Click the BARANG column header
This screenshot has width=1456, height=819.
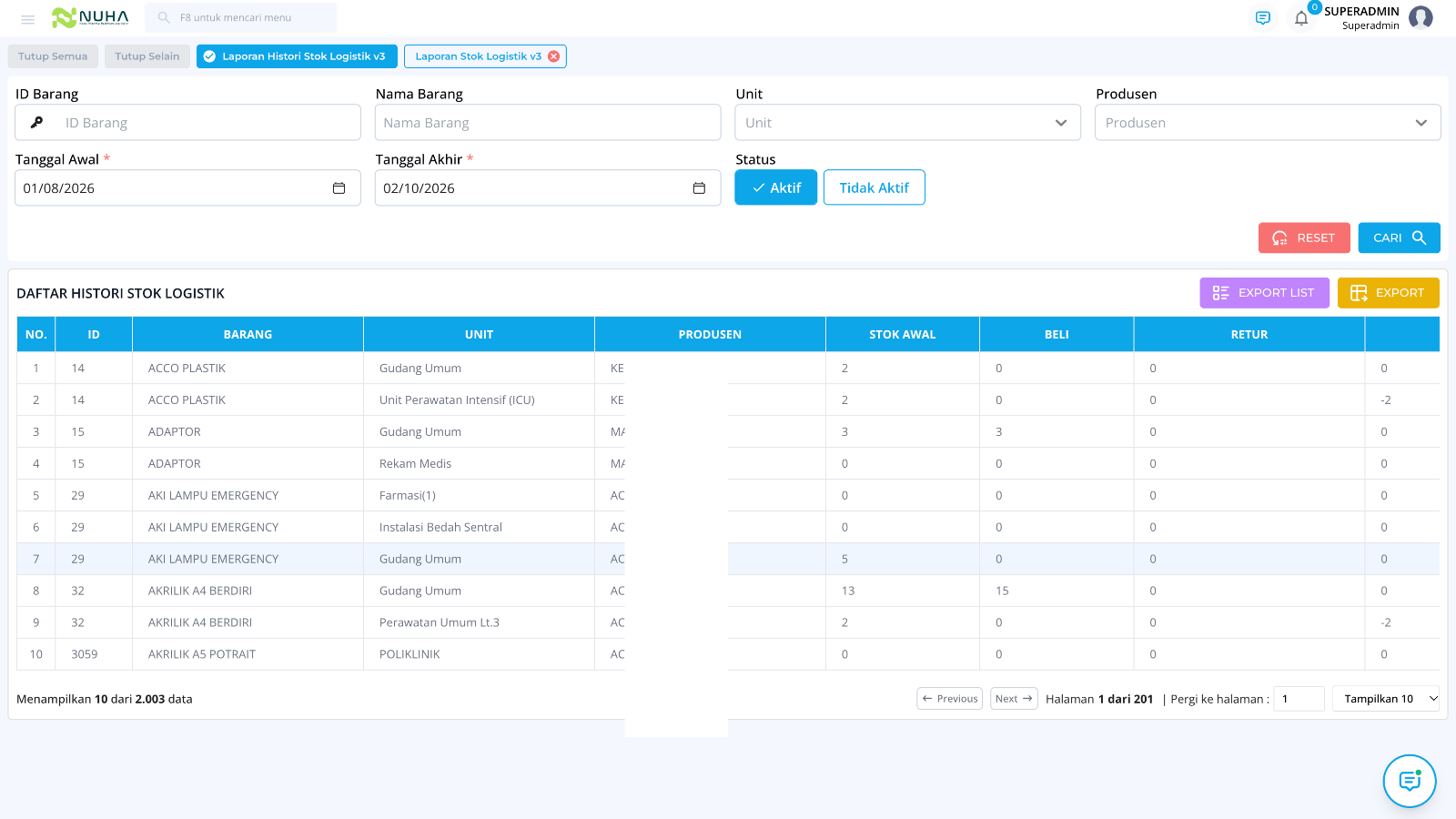coord(248,334)
